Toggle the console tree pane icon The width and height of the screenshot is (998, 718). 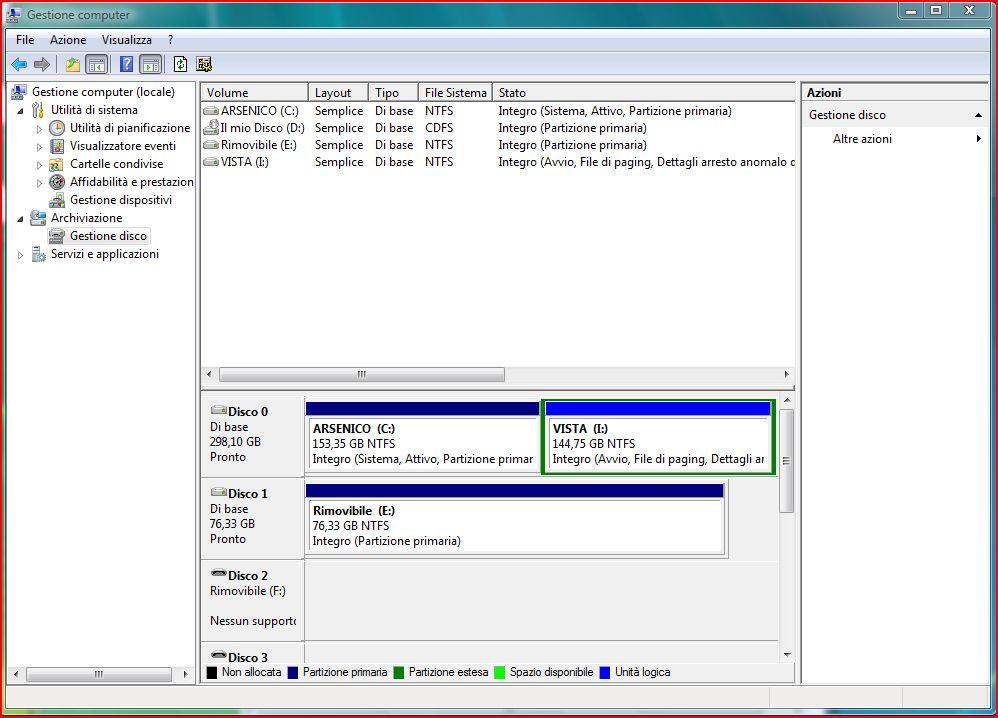pyautogui.click(x=97, y=64)
